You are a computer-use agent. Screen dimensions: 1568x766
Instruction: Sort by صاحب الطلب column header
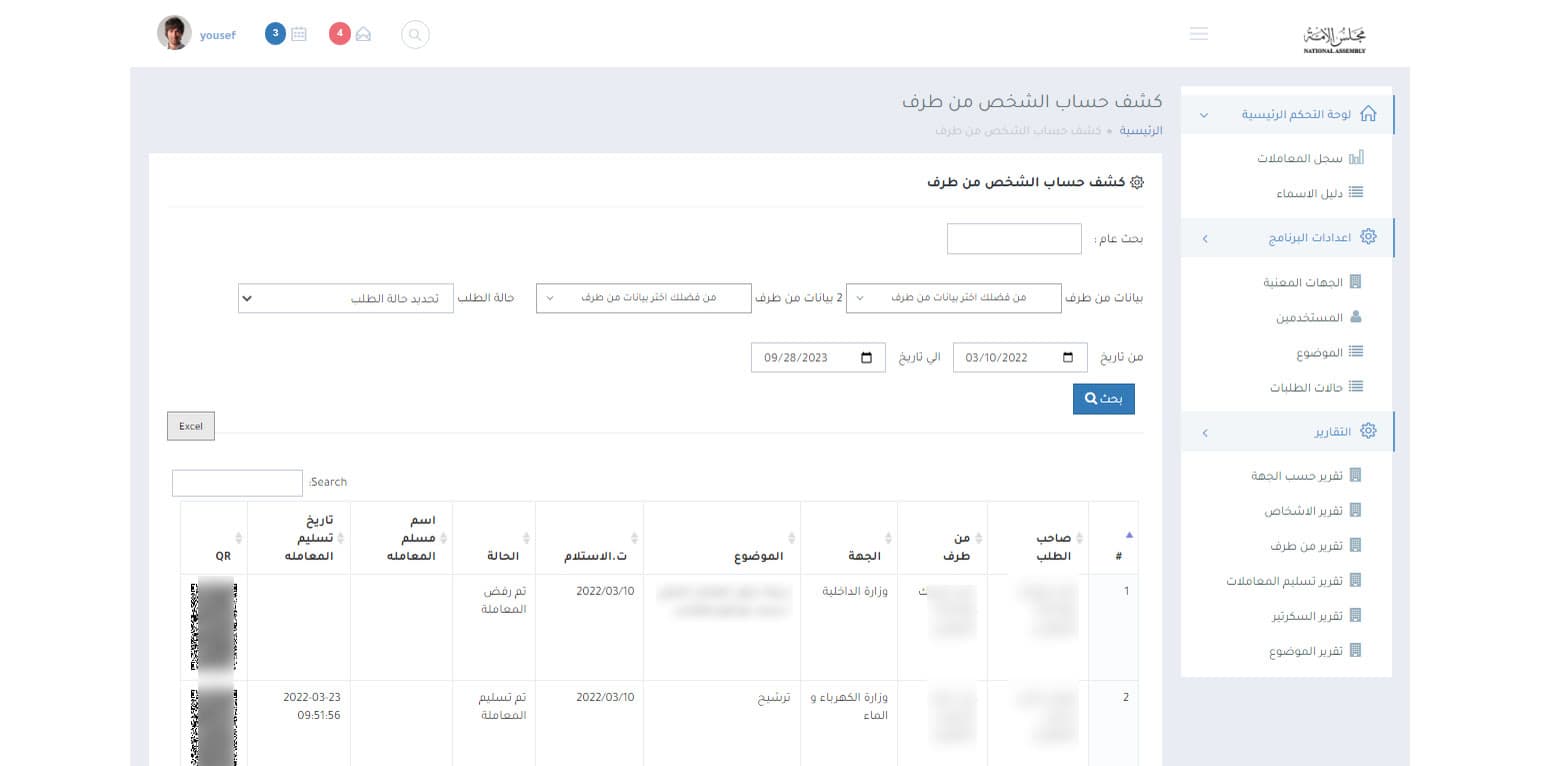[x=1037, y=538]
